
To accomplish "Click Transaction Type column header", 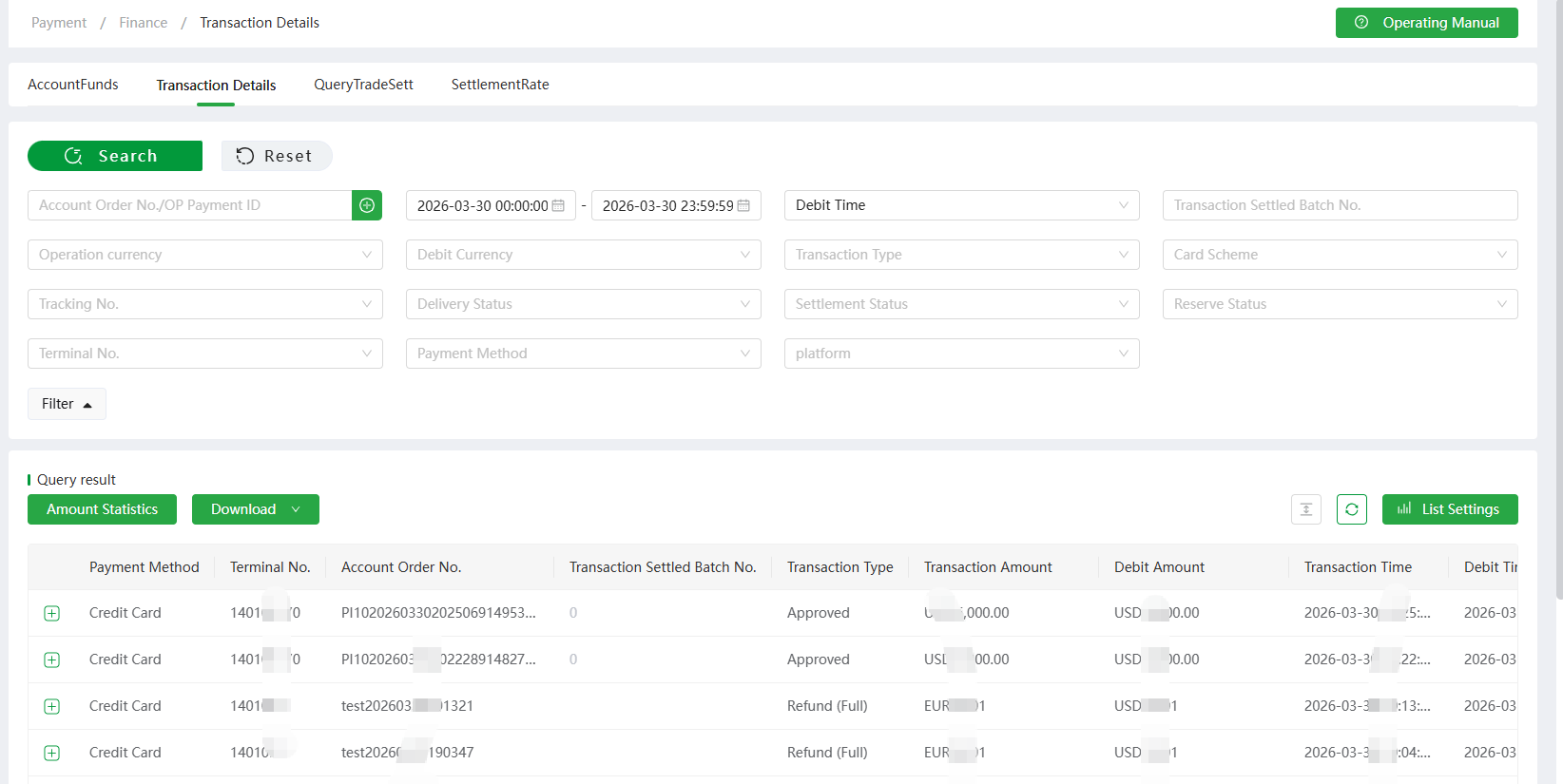I will click(x=840, y=567).
